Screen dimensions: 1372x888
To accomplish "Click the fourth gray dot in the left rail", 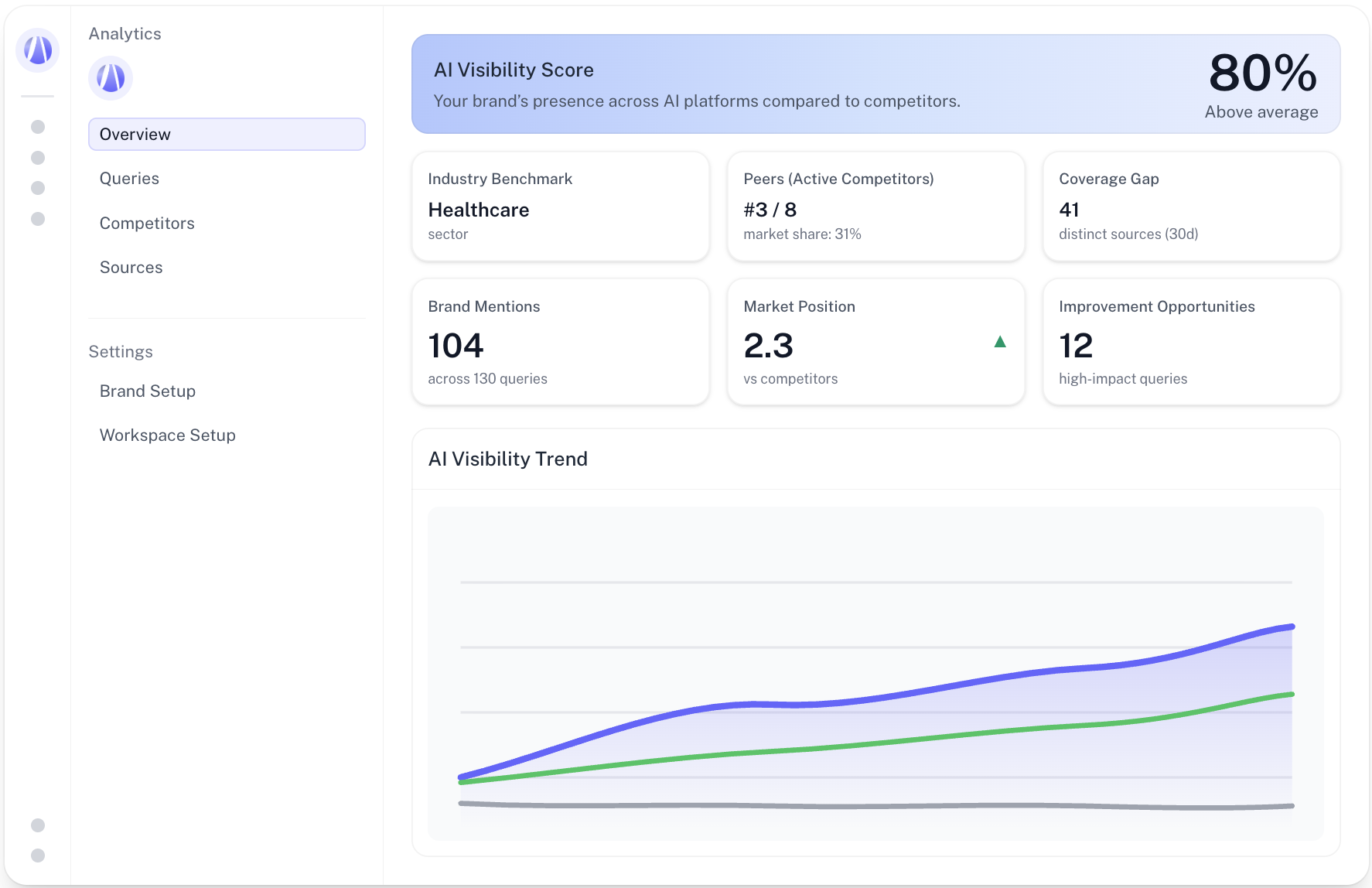I will (38, 219).
